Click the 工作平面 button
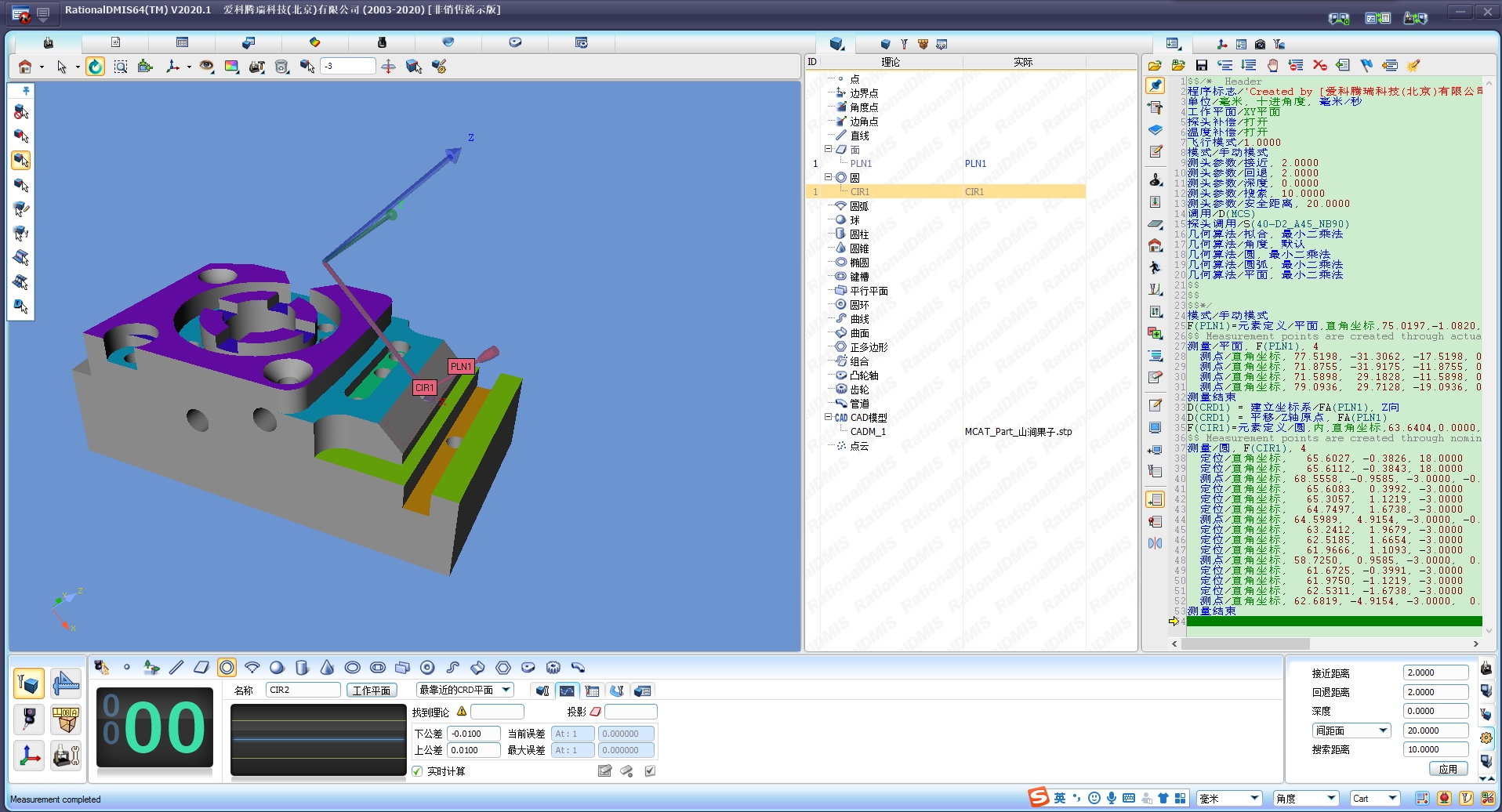This screenshot has width=1502, height=812. pyautogui.click(x=372, y=691)
